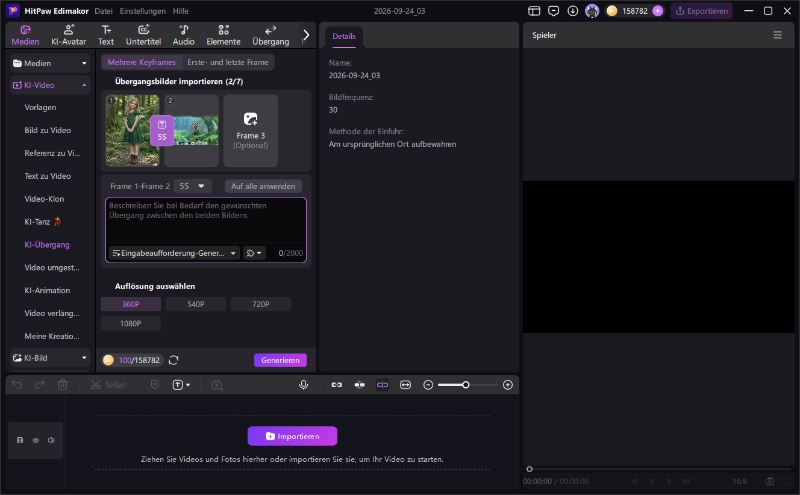Click the Importieren button in timeline
Image resolution: width=800 pixels, height=495 pixels.
coord(292,436)
